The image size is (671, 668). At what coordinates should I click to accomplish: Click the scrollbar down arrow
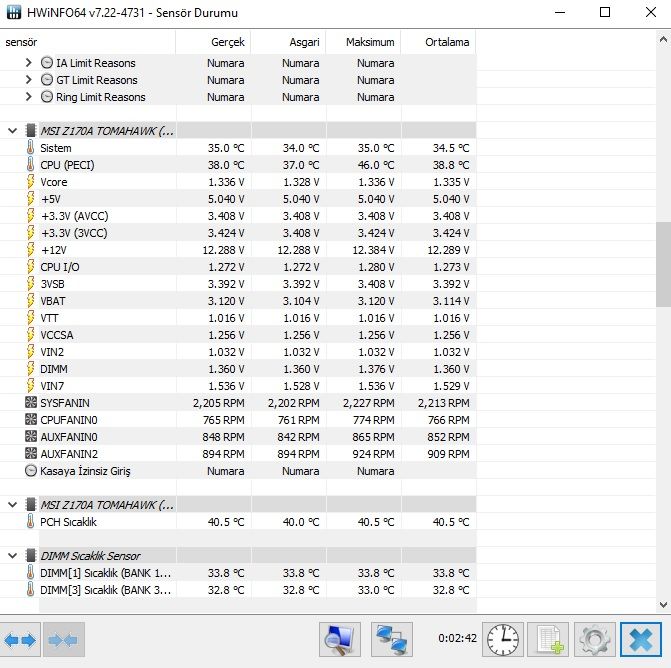click(663, 605)
